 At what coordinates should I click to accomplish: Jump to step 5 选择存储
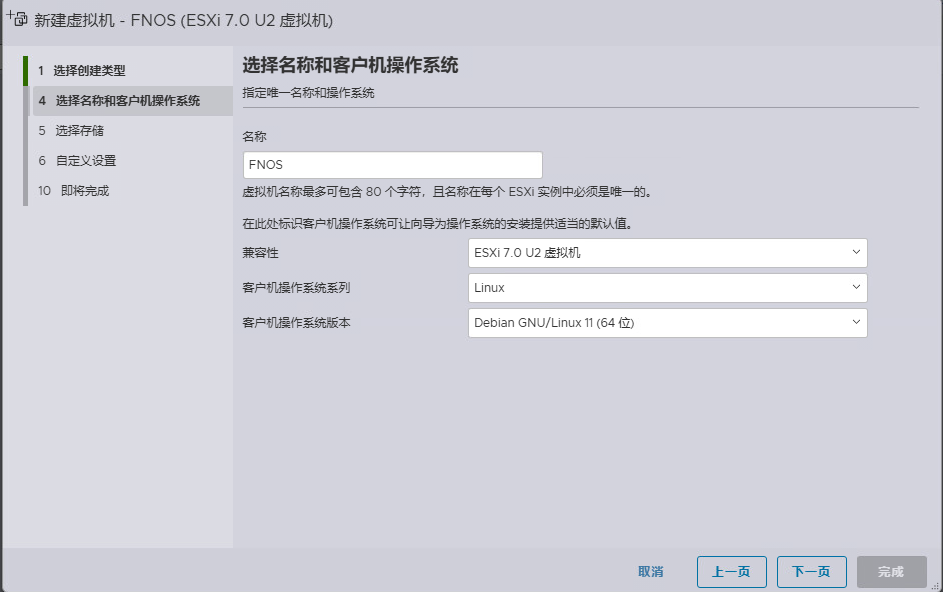(x=79, y=131)
